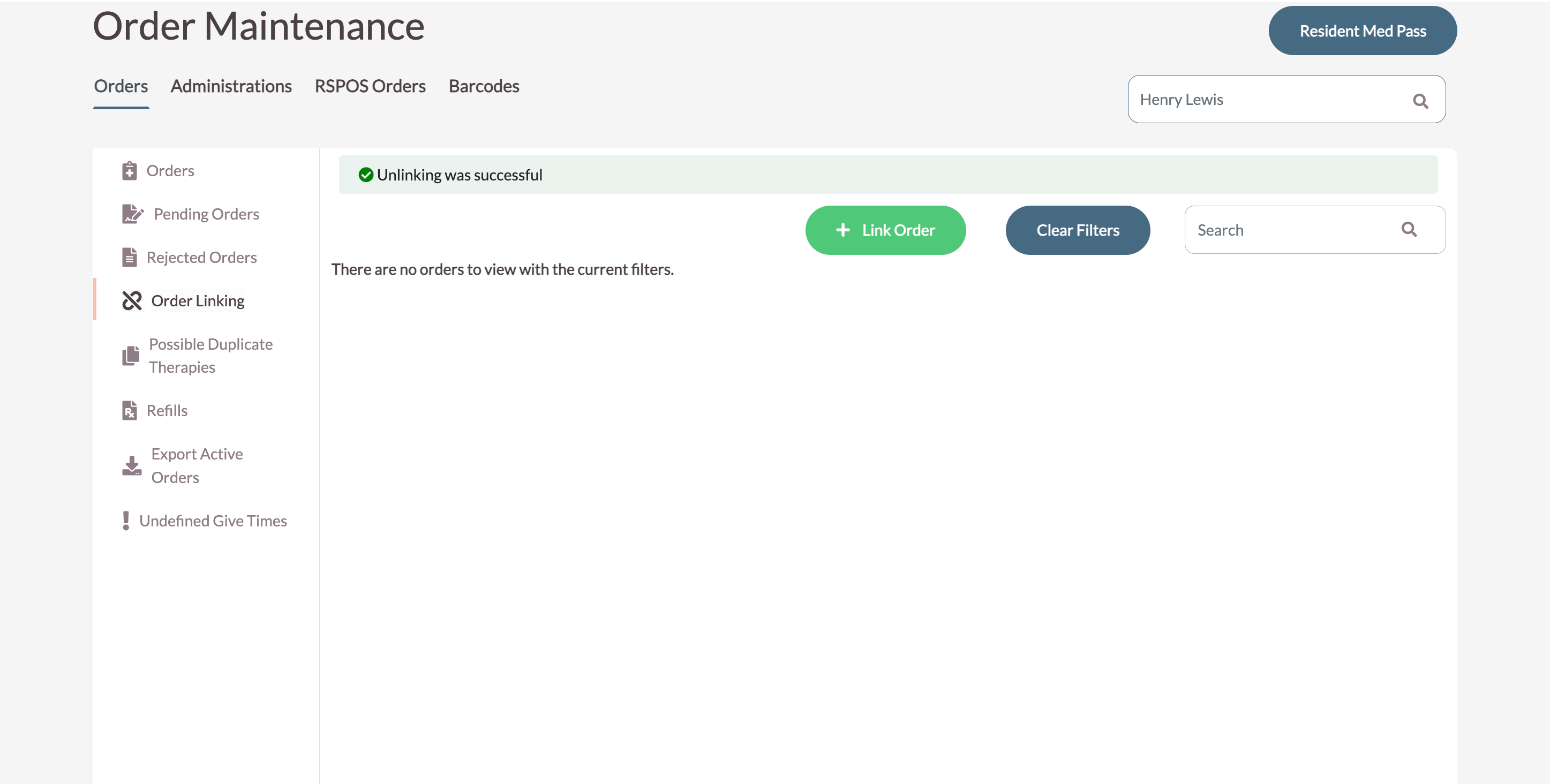This screenshot has width=1550, height=784.
Task: Click the Undefined Give Times exclamation icon
Action: [126, 521]
